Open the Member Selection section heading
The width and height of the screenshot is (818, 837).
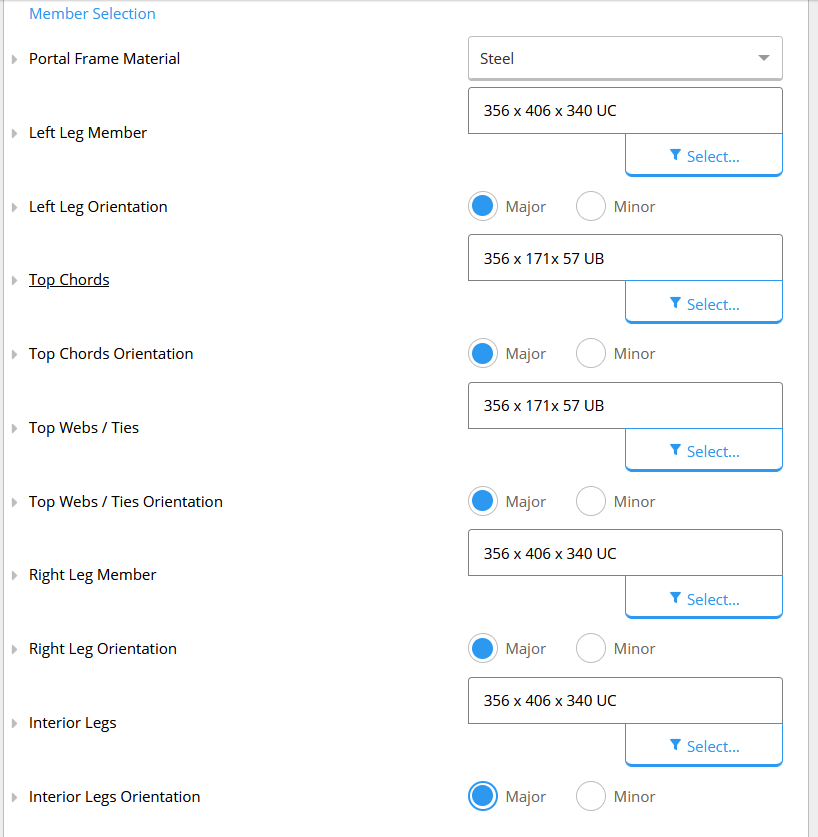92,13
